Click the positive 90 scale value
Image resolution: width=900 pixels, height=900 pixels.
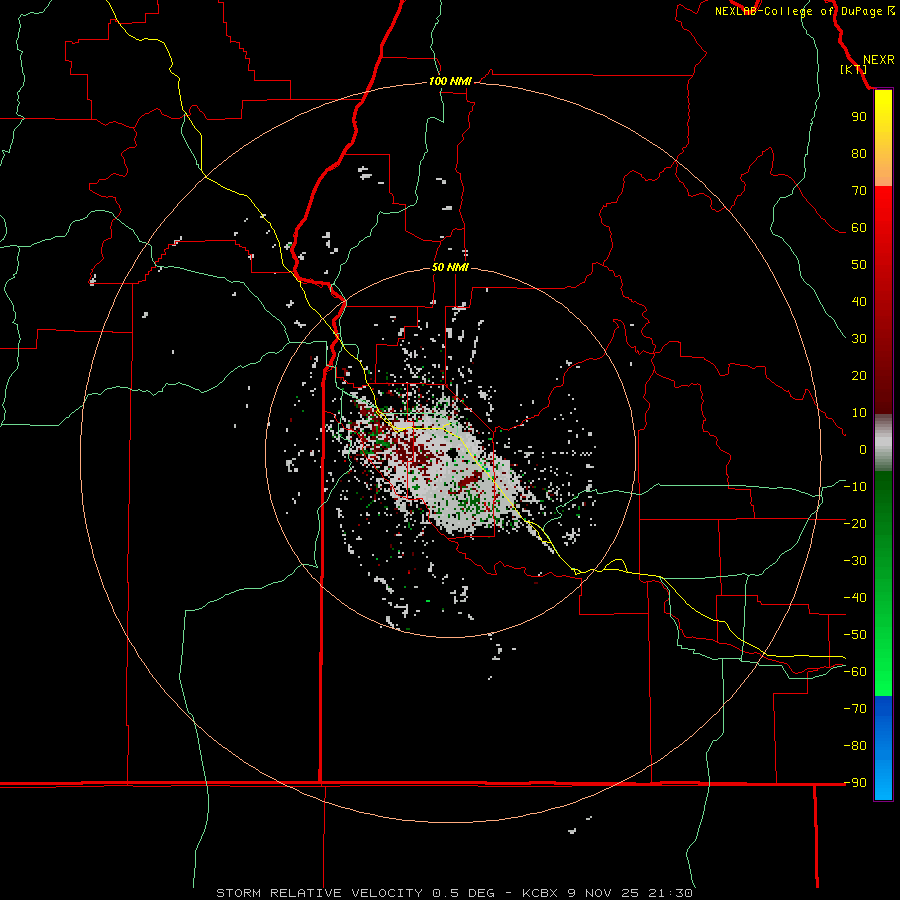point(859,117)
